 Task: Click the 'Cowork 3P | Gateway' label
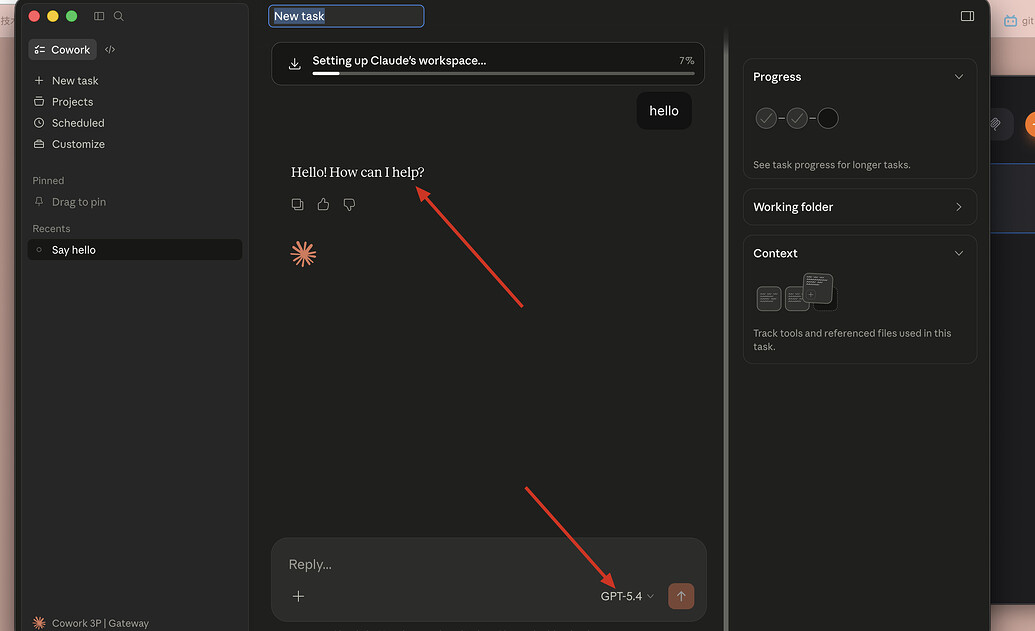click(x=100, y=623)
